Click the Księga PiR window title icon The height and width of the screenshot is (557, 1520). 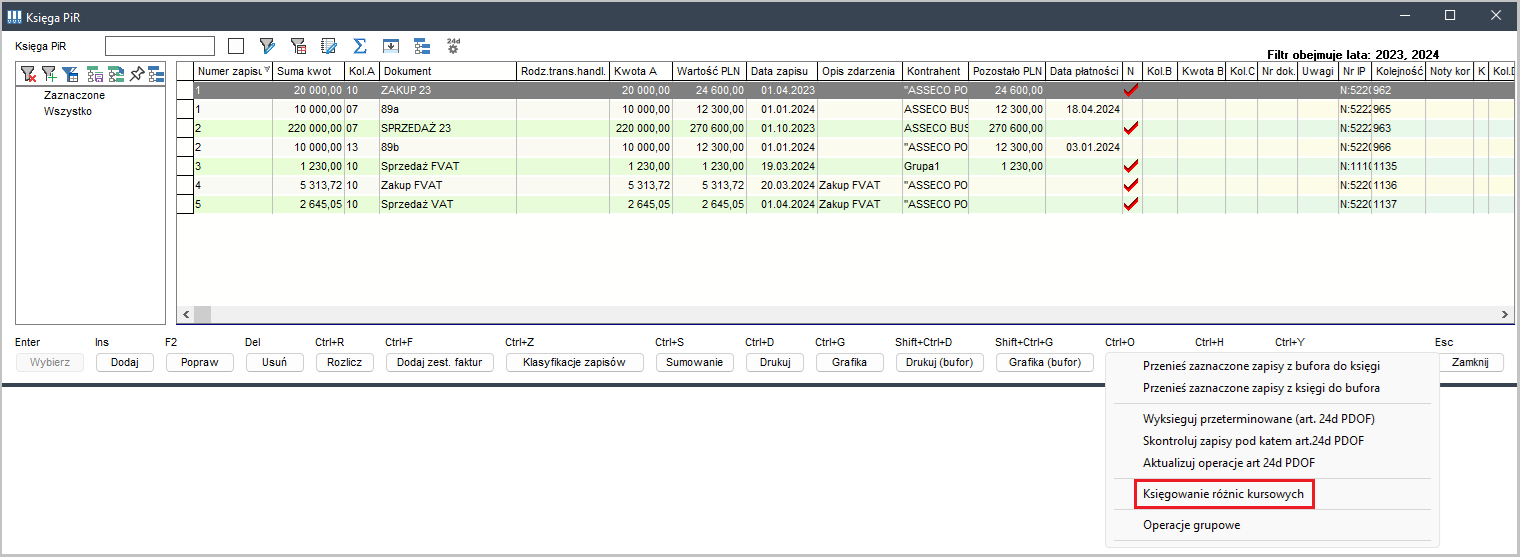(x=15, y=15)
